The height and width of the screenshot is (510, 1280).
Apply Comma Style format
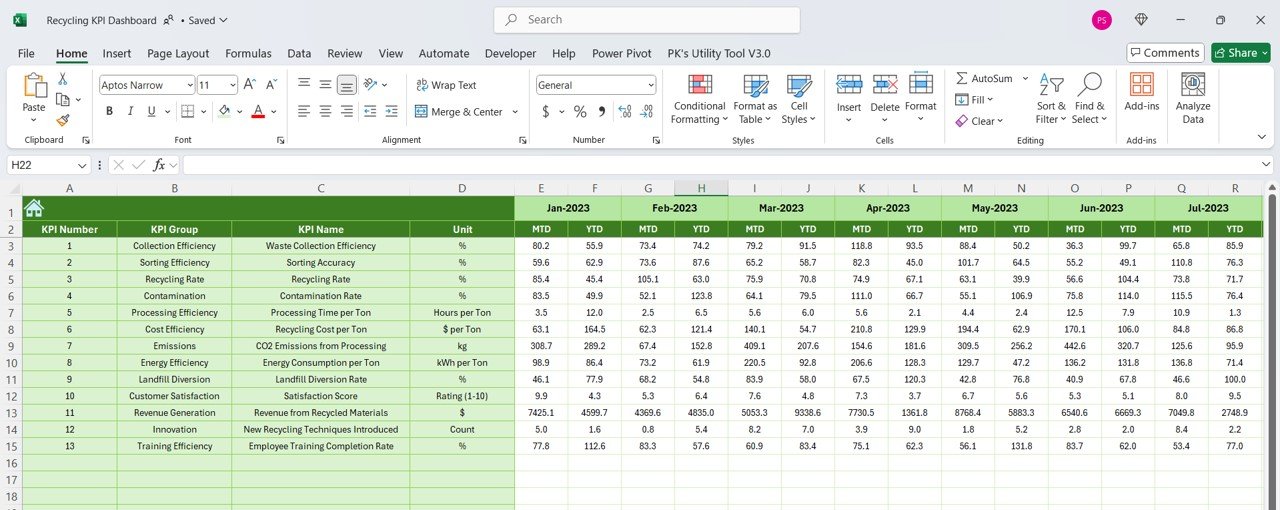point(602,111)
